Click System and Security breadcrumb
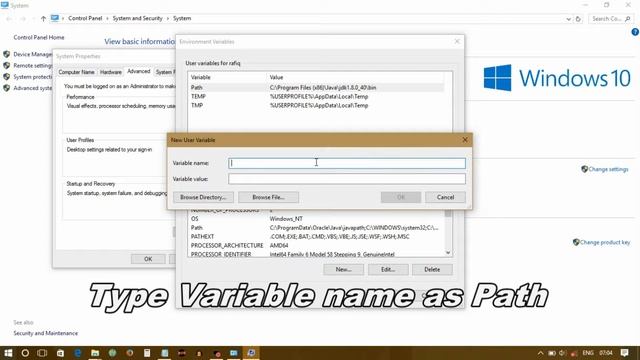The height and width of the screenshot is (360, 640). click(138, 18)
